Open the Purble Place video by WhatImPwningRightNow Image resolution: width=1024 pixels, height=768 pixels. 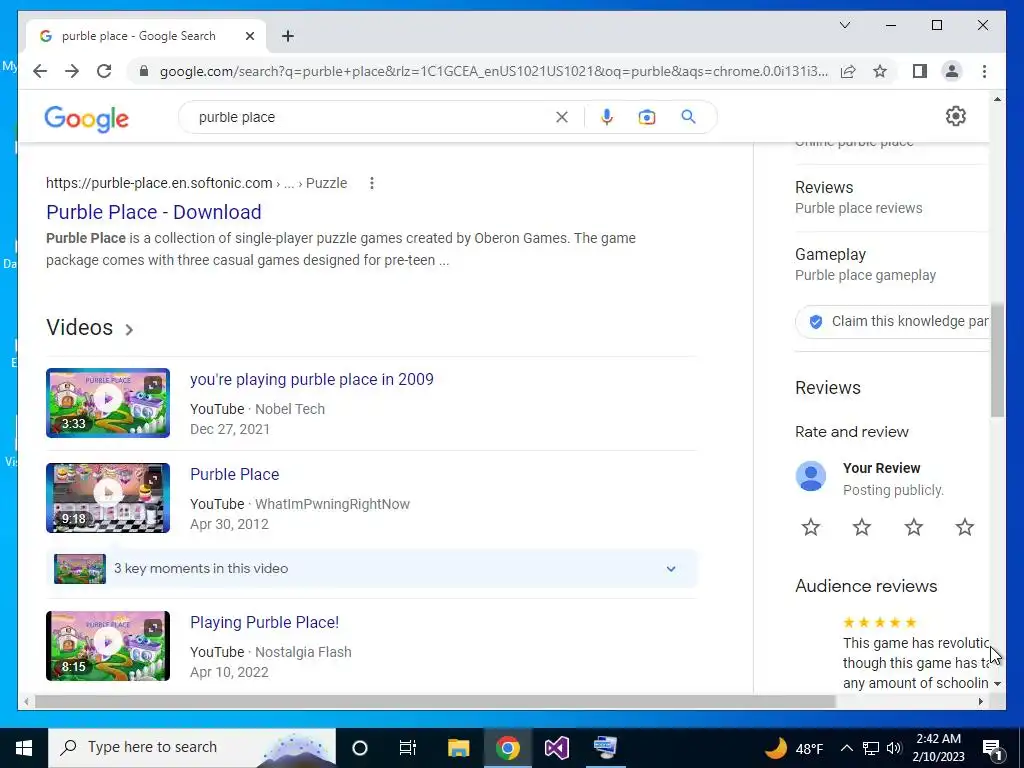234,474
